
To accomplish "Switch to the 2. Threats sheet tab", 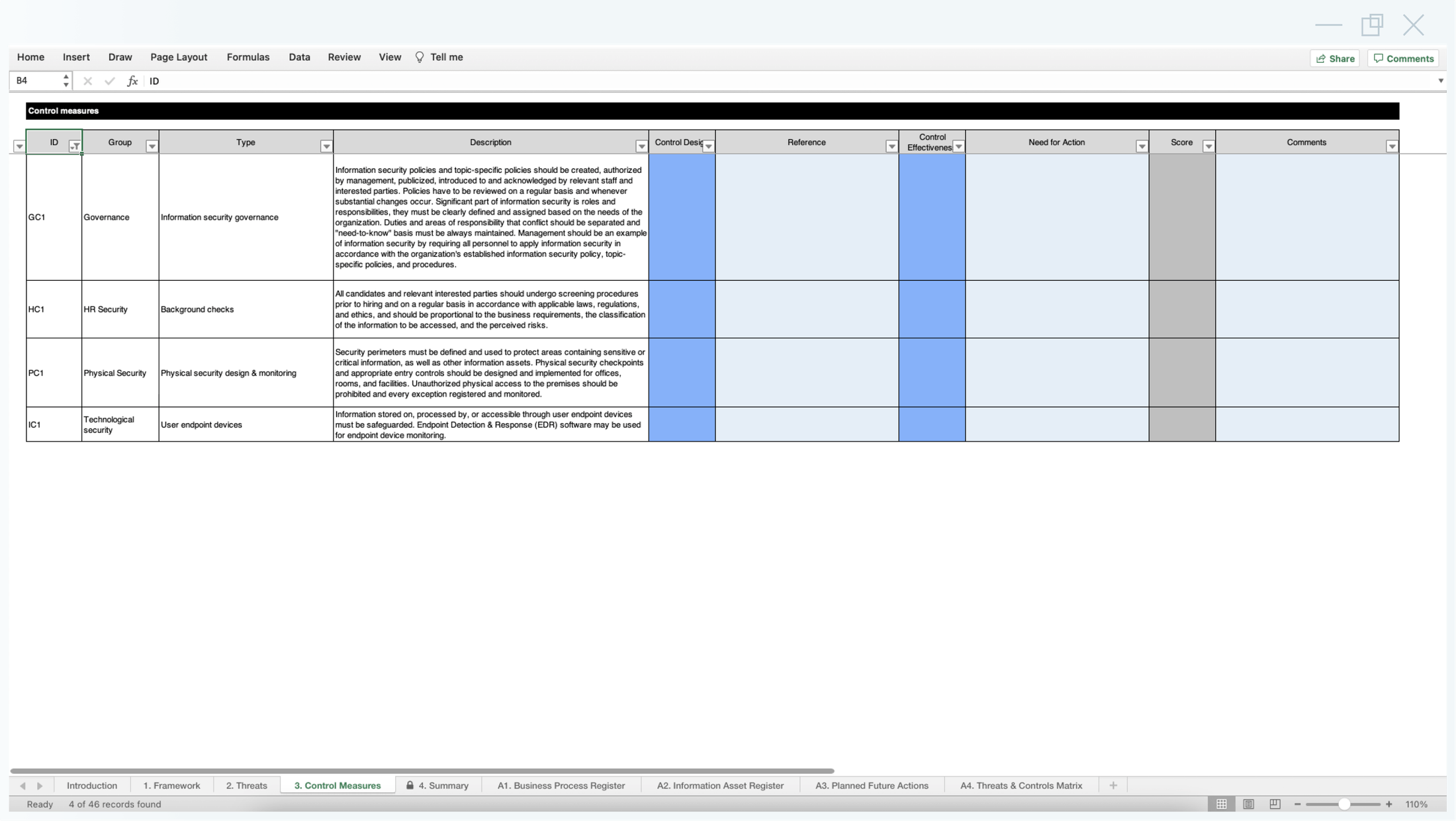I will click(x=246, y=785).
